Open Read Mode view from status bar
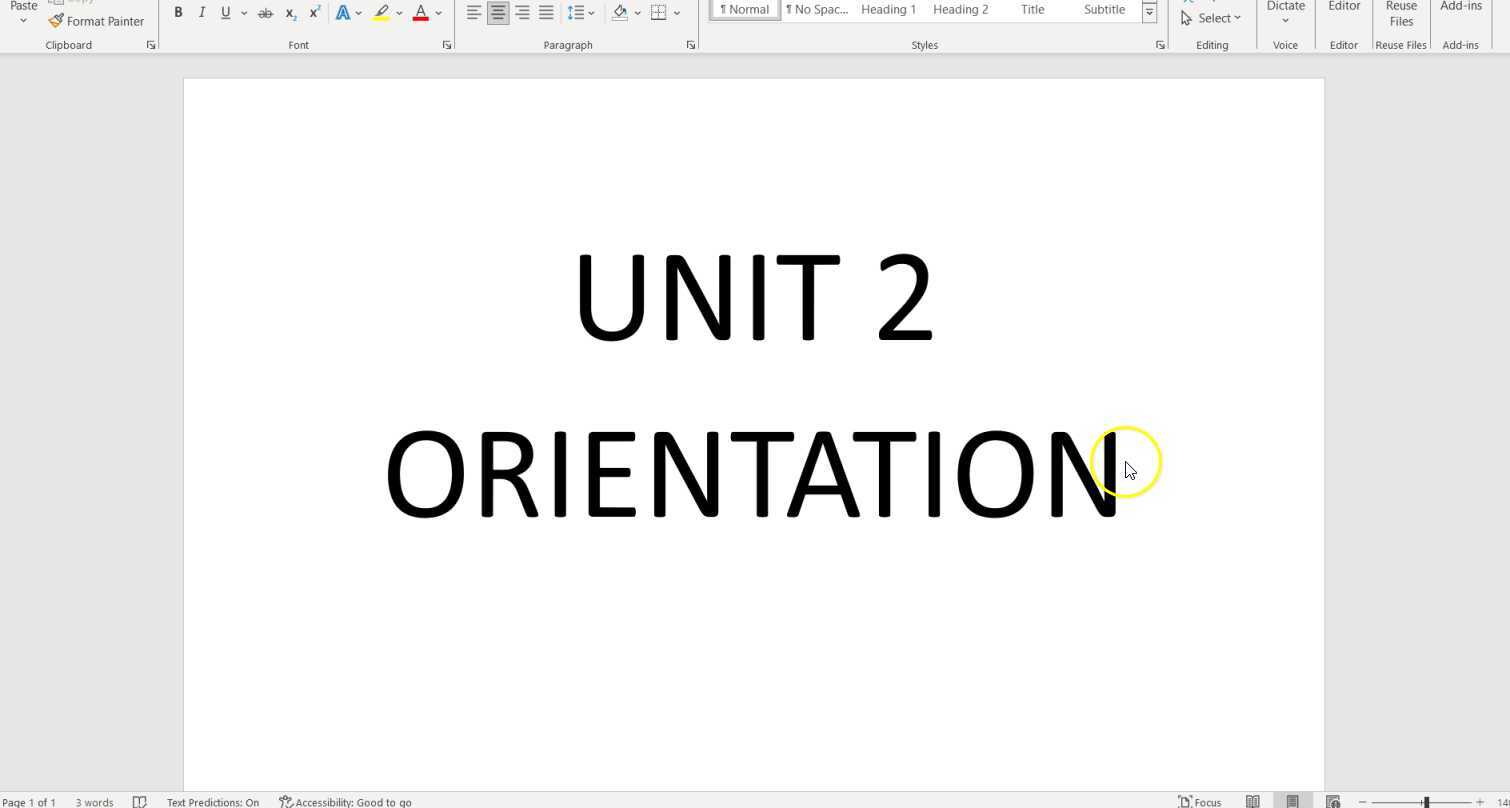 (x=1252, y=801)
